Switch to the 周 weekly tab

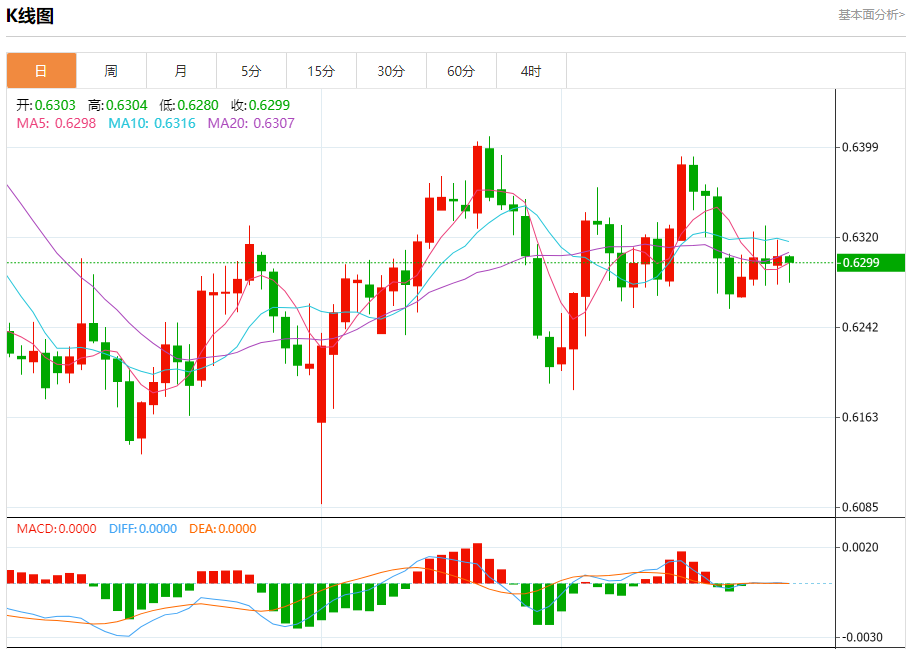click(111, 71)
